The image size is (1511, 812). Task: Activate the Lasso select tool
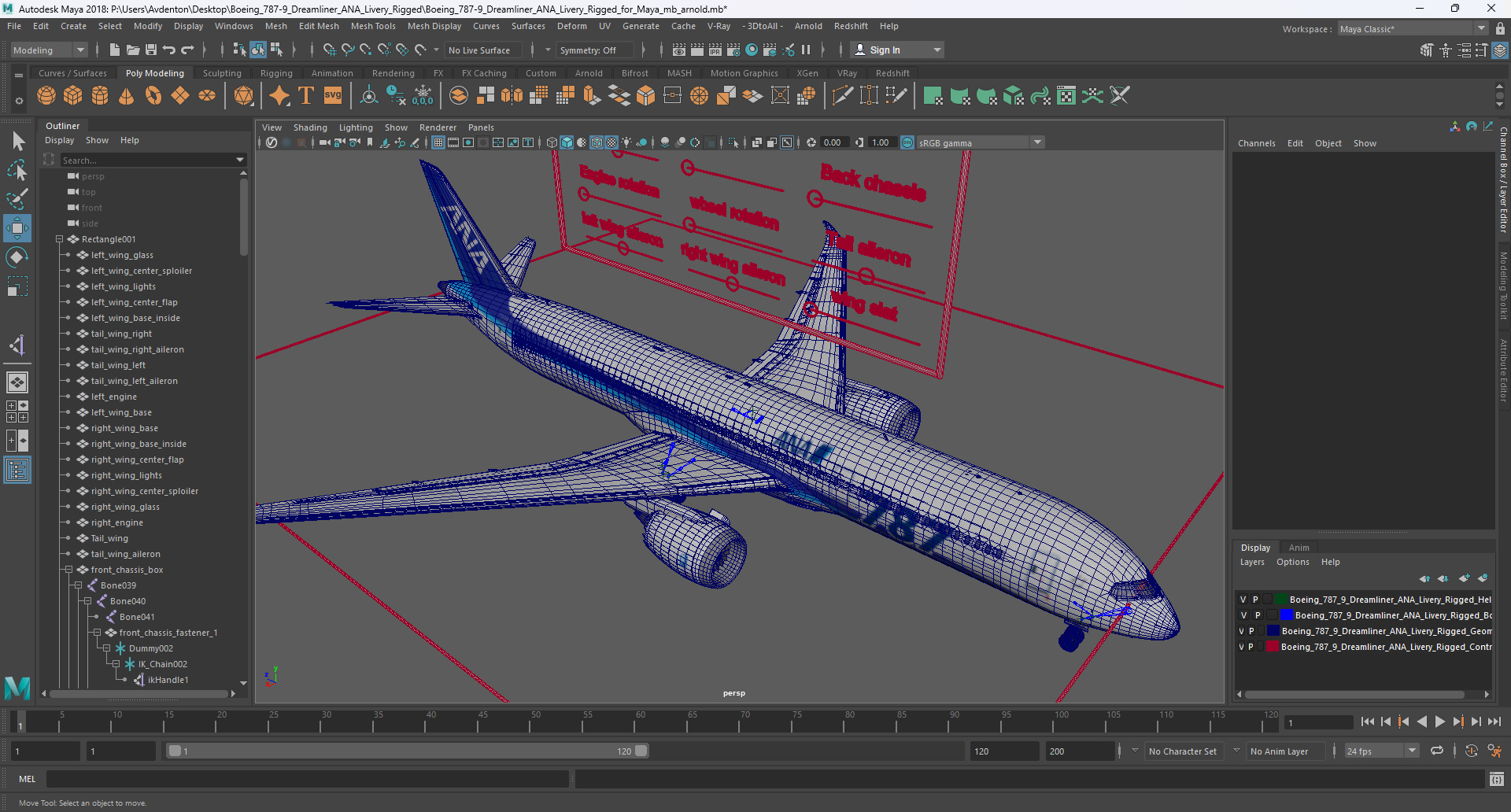(17, 170)
